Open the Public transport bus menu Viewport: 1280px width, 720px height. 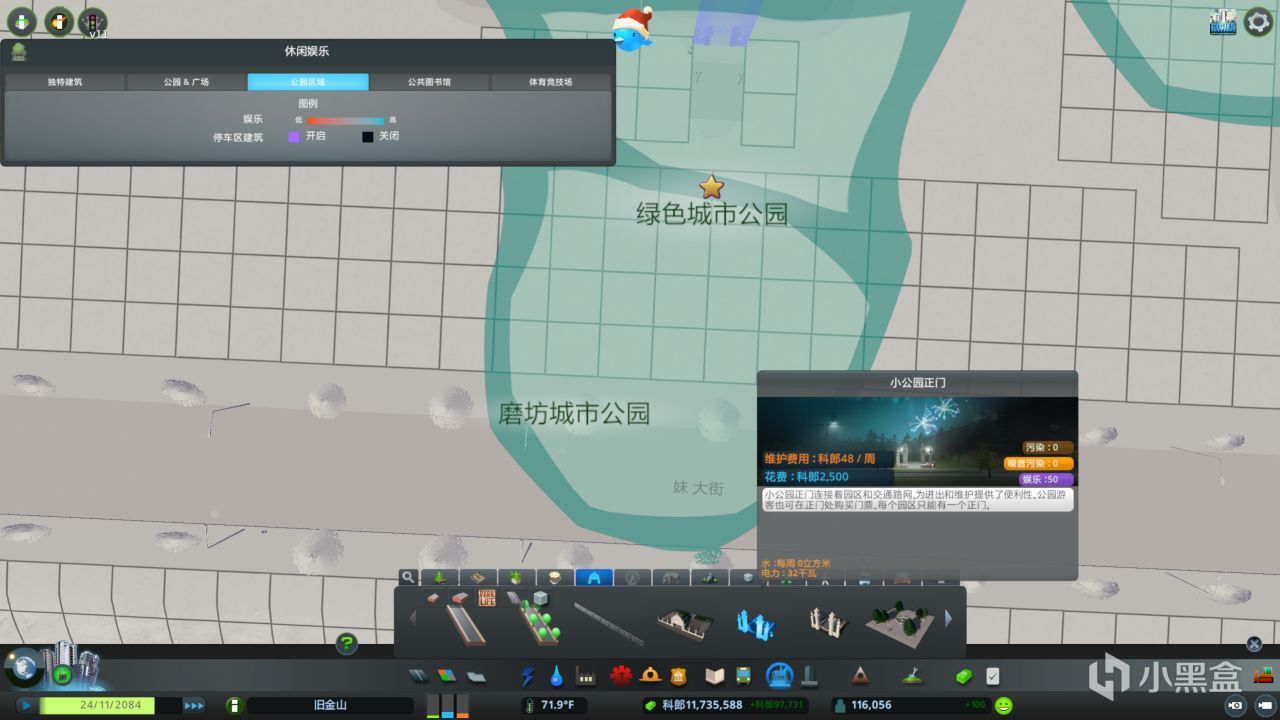744,677
